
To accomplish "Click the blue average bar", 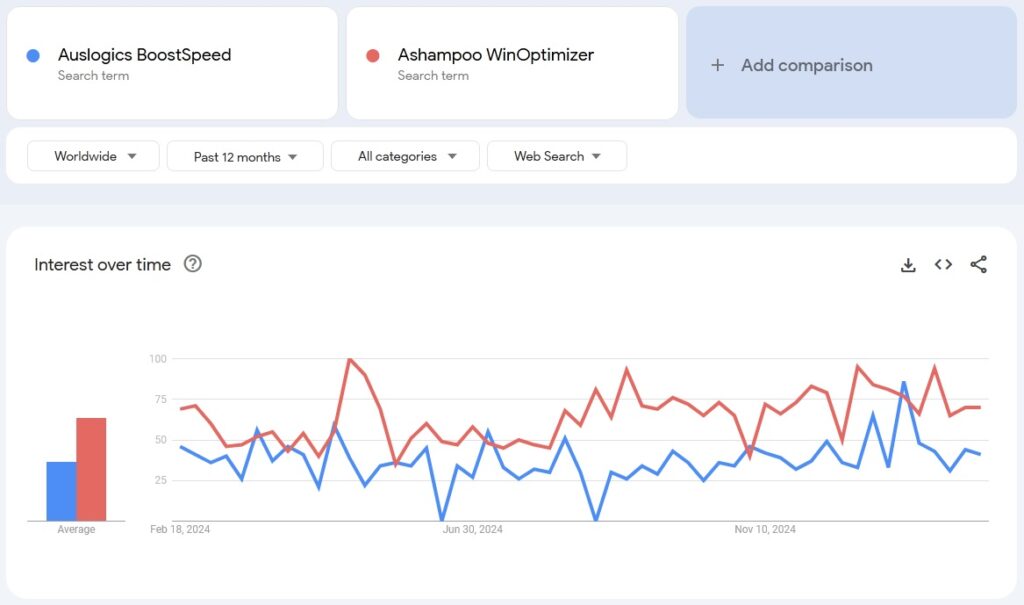I will (61, 490).
